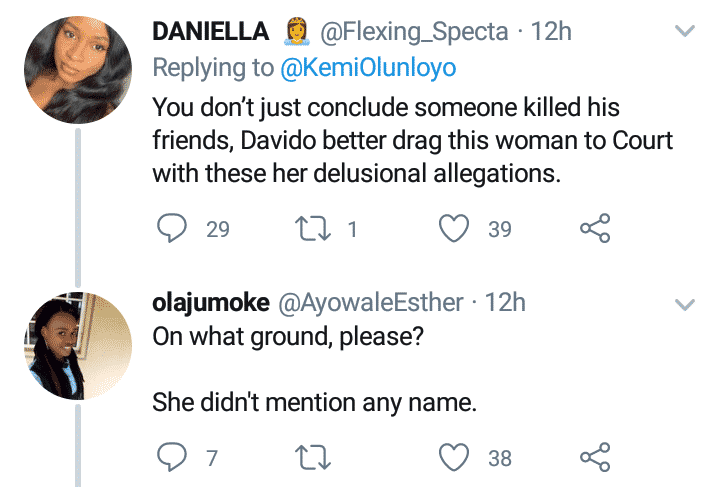Screen dimensions: 720x487
Task: Reply to olajumoke's tweet
Action: pyautogui.click(x=174, y=457)
